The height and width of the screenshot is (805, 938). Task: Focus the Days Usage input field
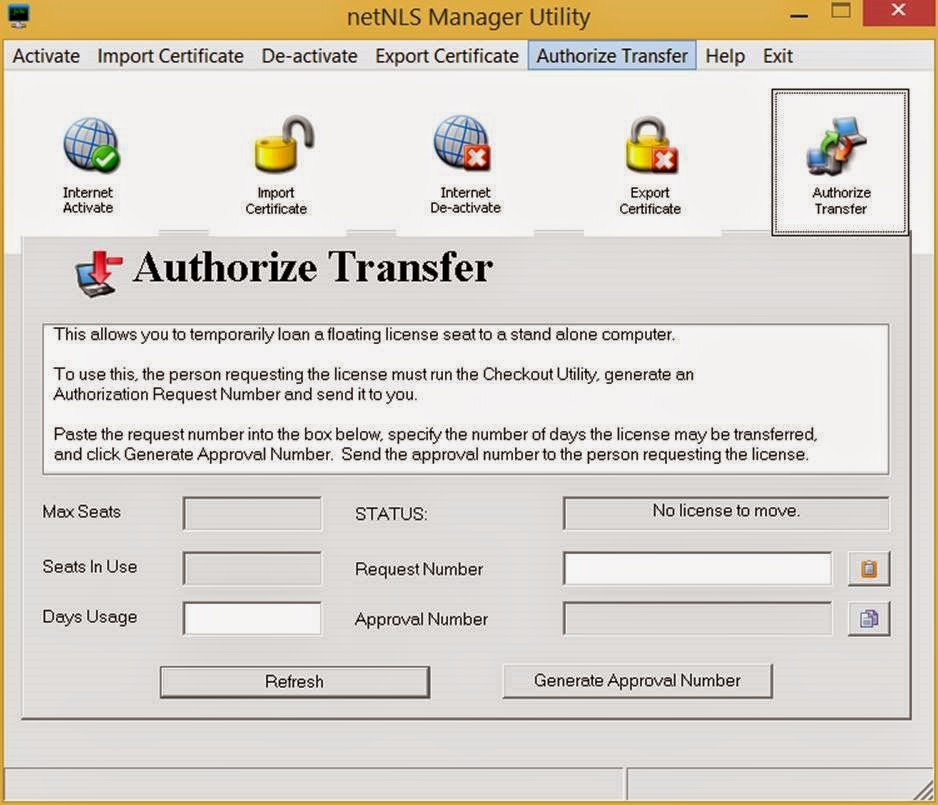click(x=252, y=618)
